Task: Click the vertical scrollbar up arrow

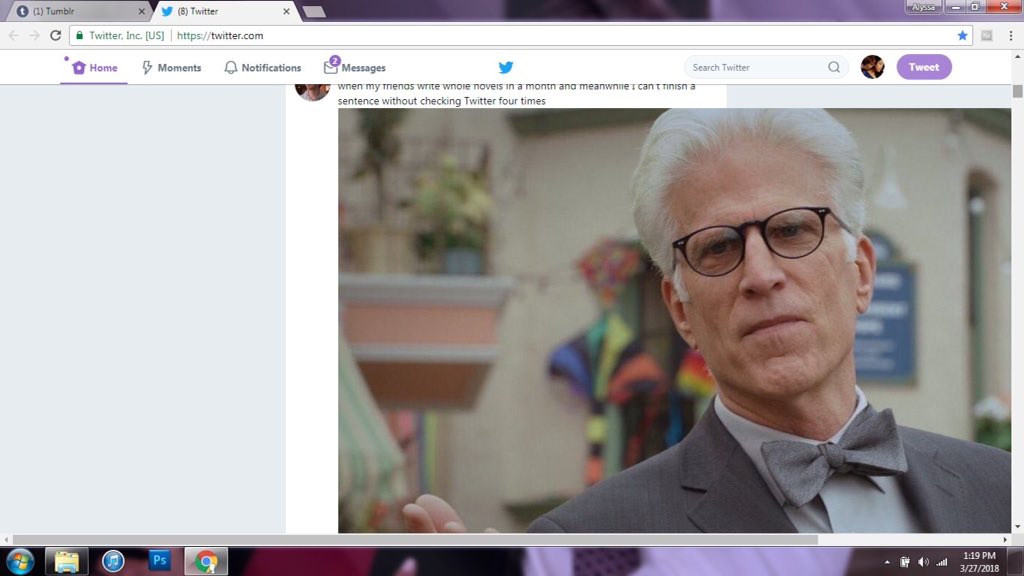Action: (1017, 57)
